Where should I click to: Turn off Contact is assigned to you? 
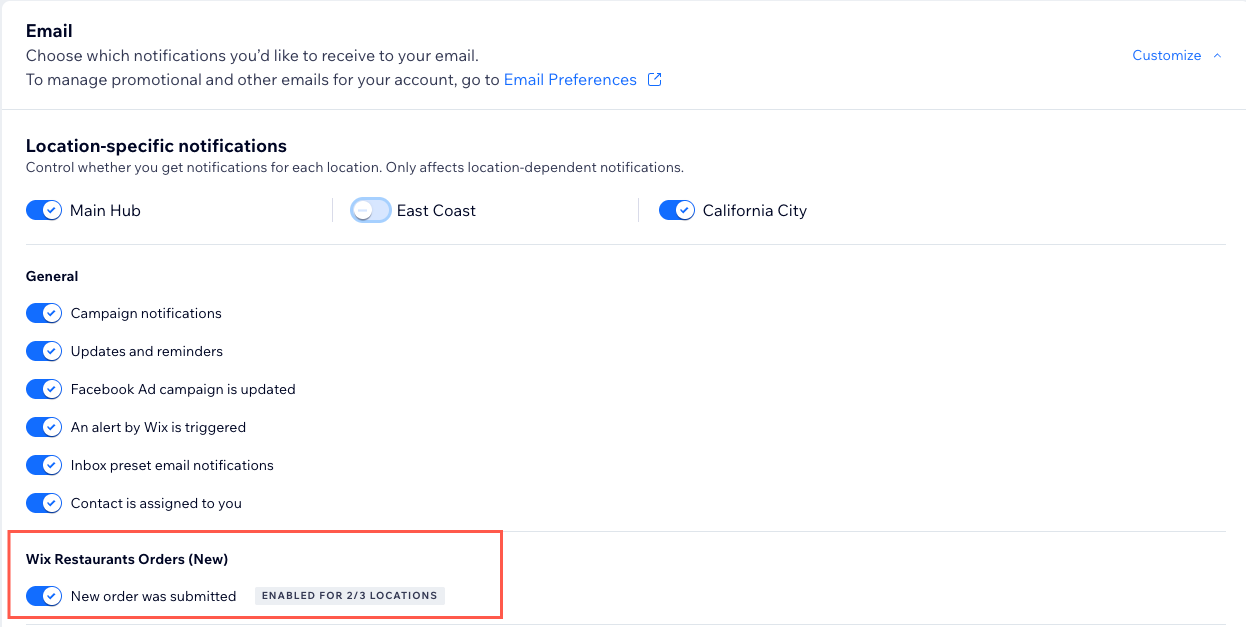coord(44,504)
